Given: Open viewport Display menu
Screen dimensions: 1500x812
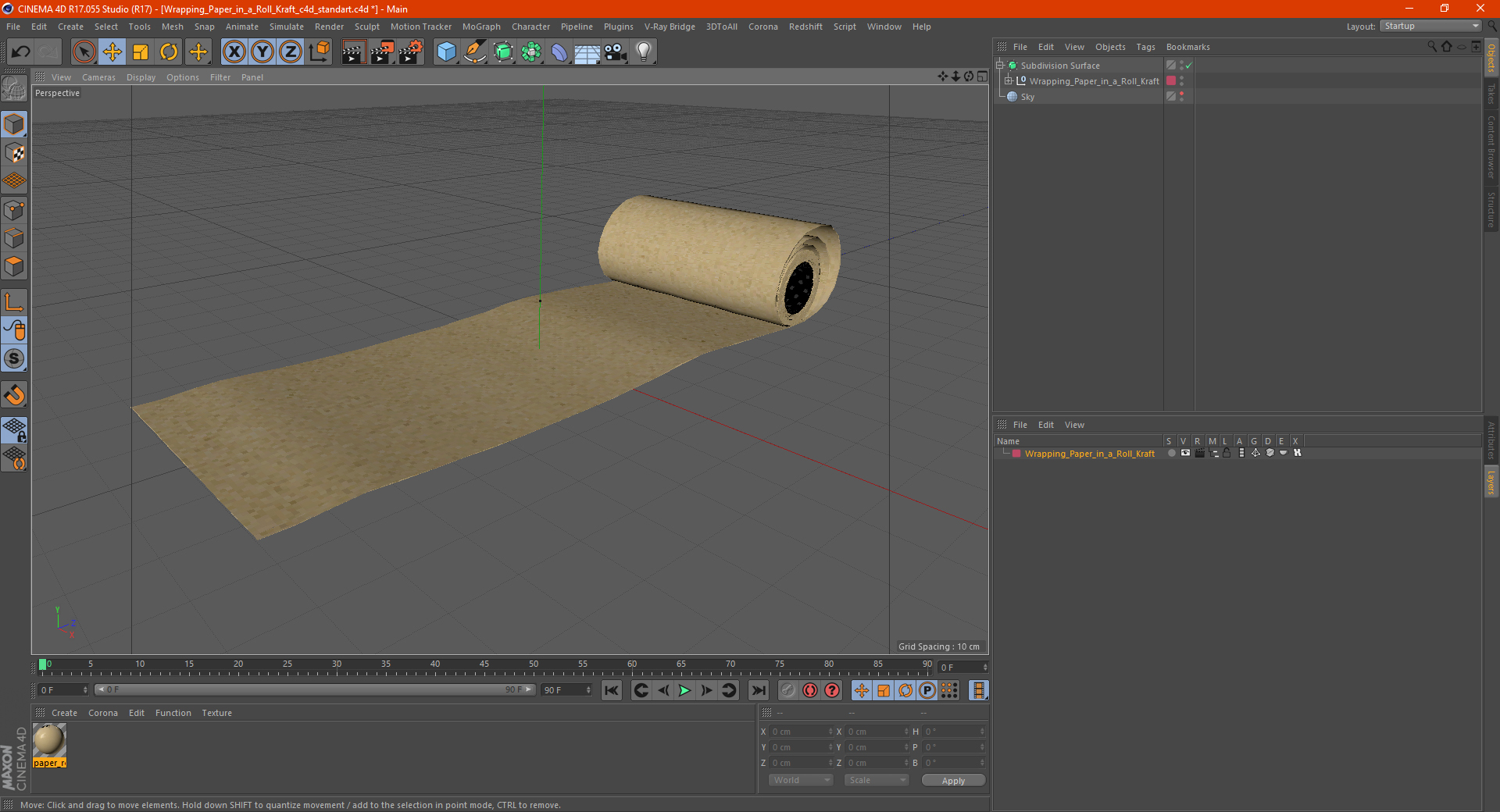Looking at the screenshot, I should (x=141, y=77).
